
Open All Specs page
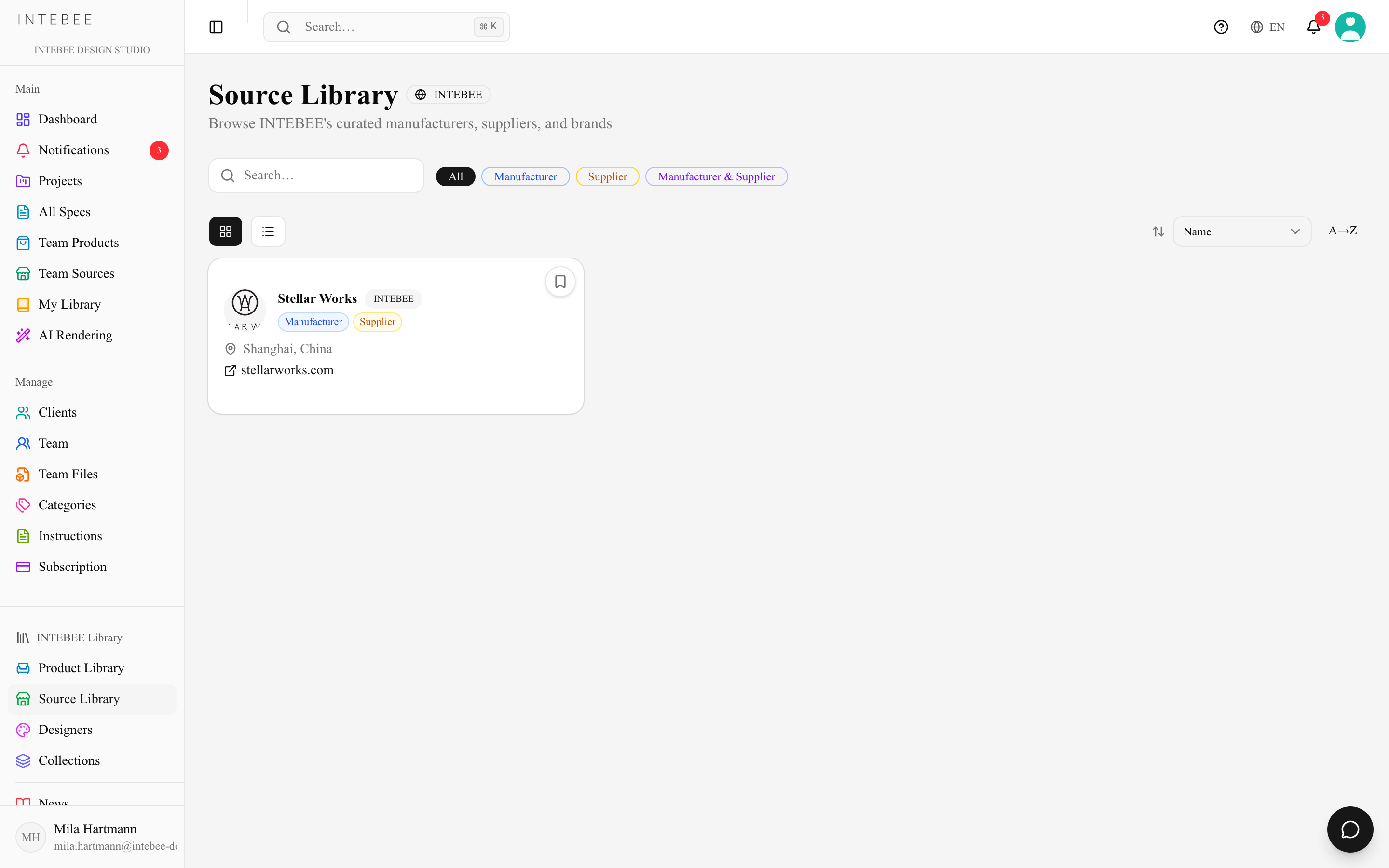[92, 212]
